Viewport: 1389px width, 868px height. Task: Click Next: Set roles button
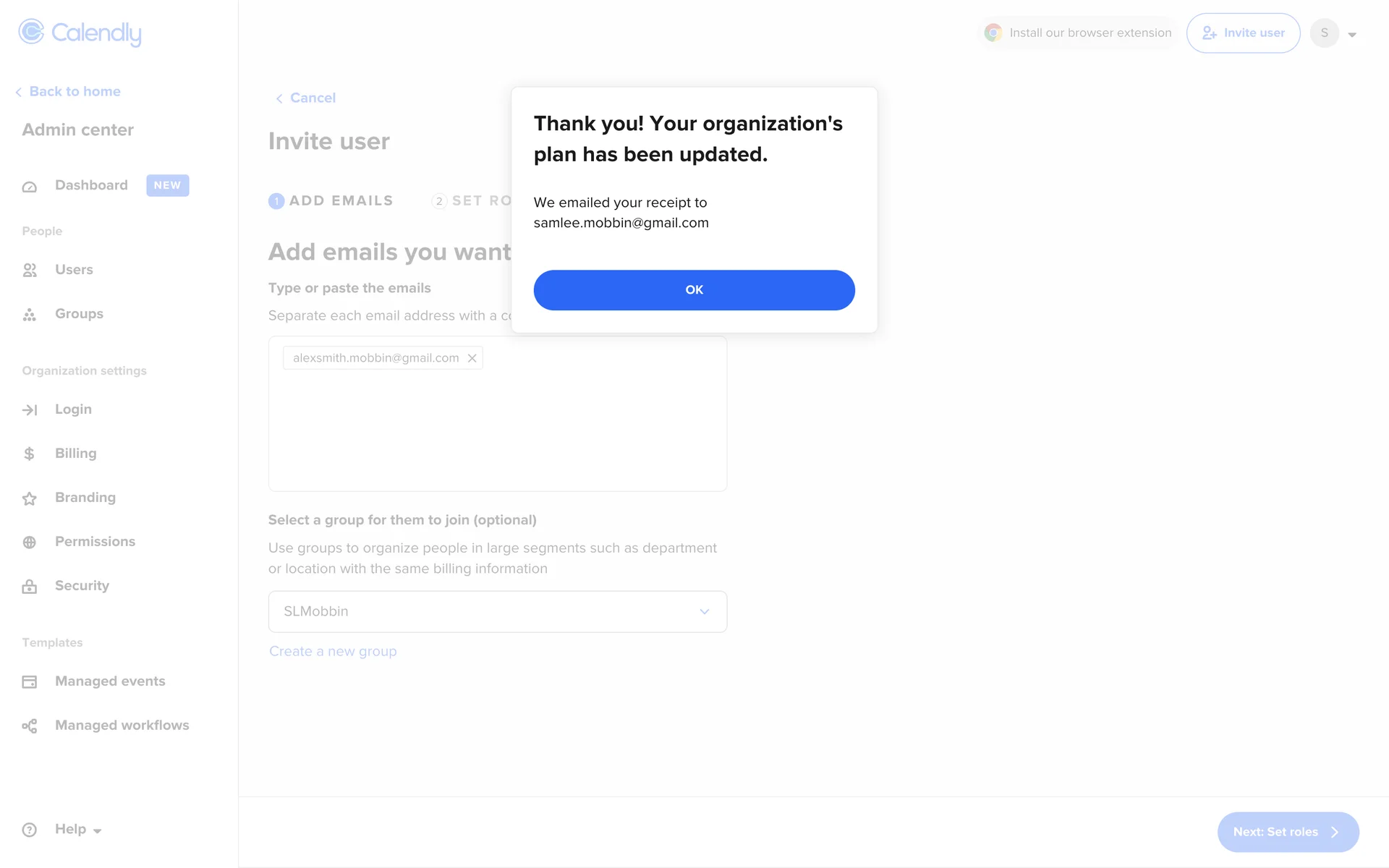tap(1287, 832)
